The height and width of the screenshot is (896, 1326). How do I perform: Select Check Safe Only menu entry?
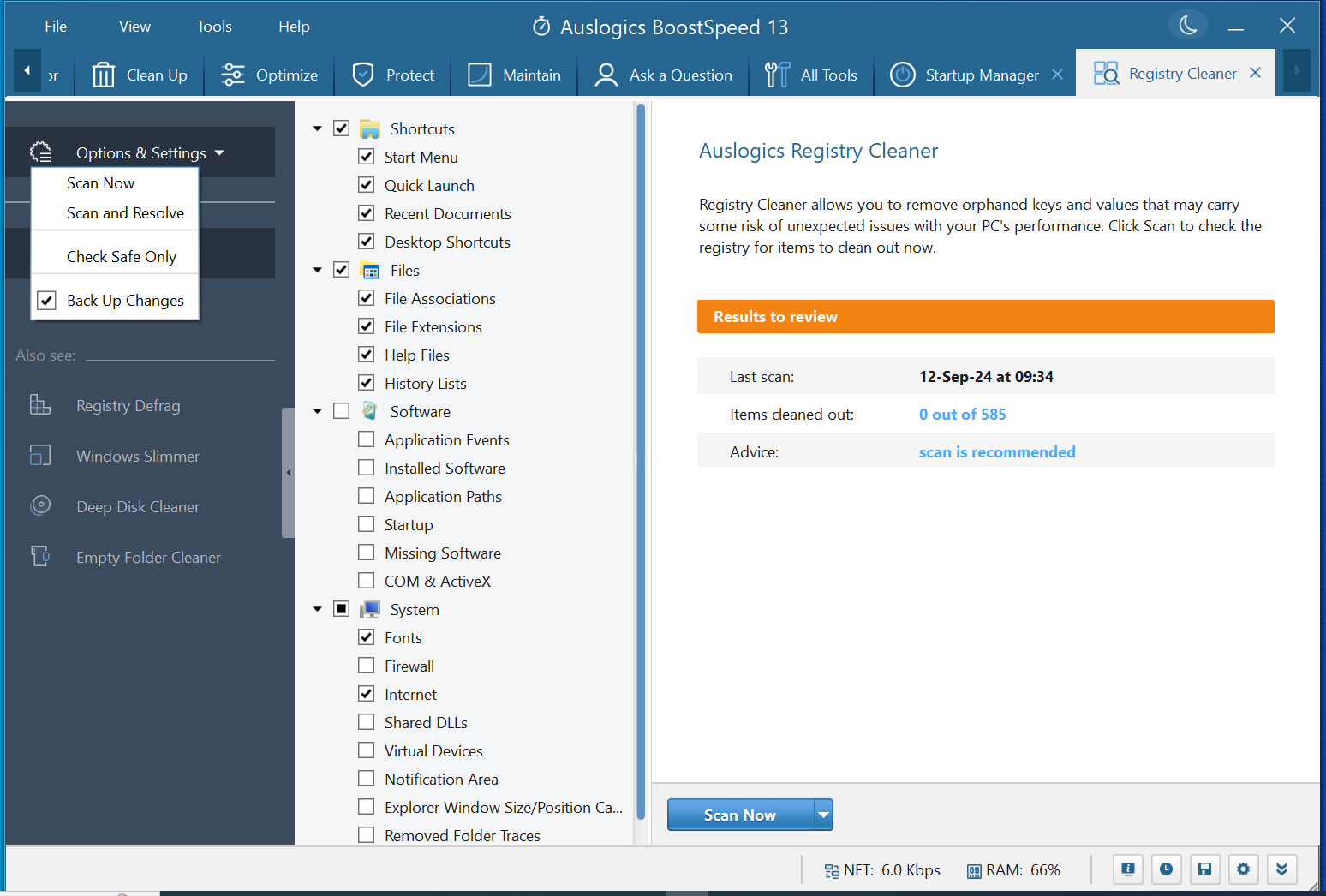click(121, 257)
